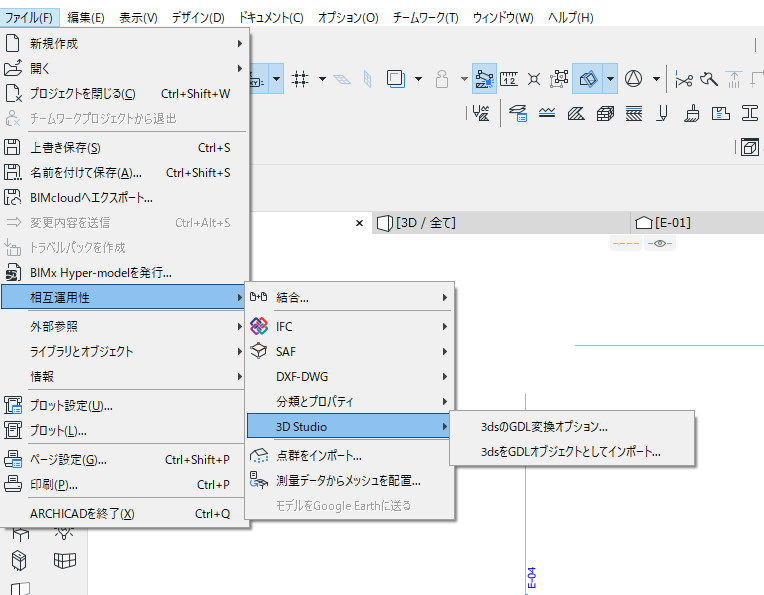
Task: Click the snap point X icon
Action: click(534, 78)
